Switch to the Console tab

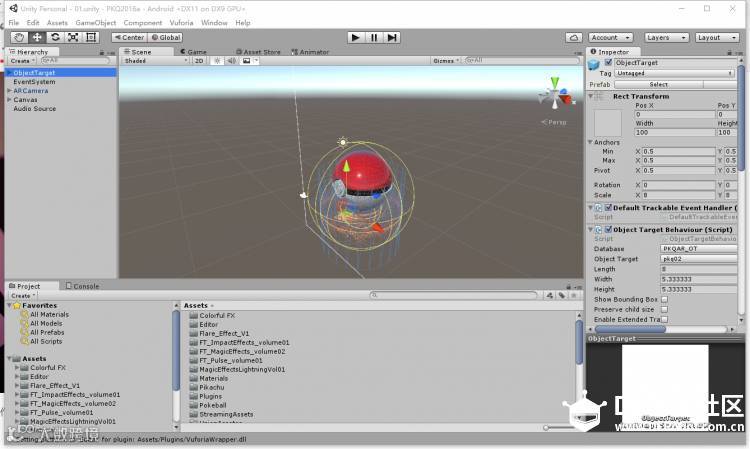(82, 286)
